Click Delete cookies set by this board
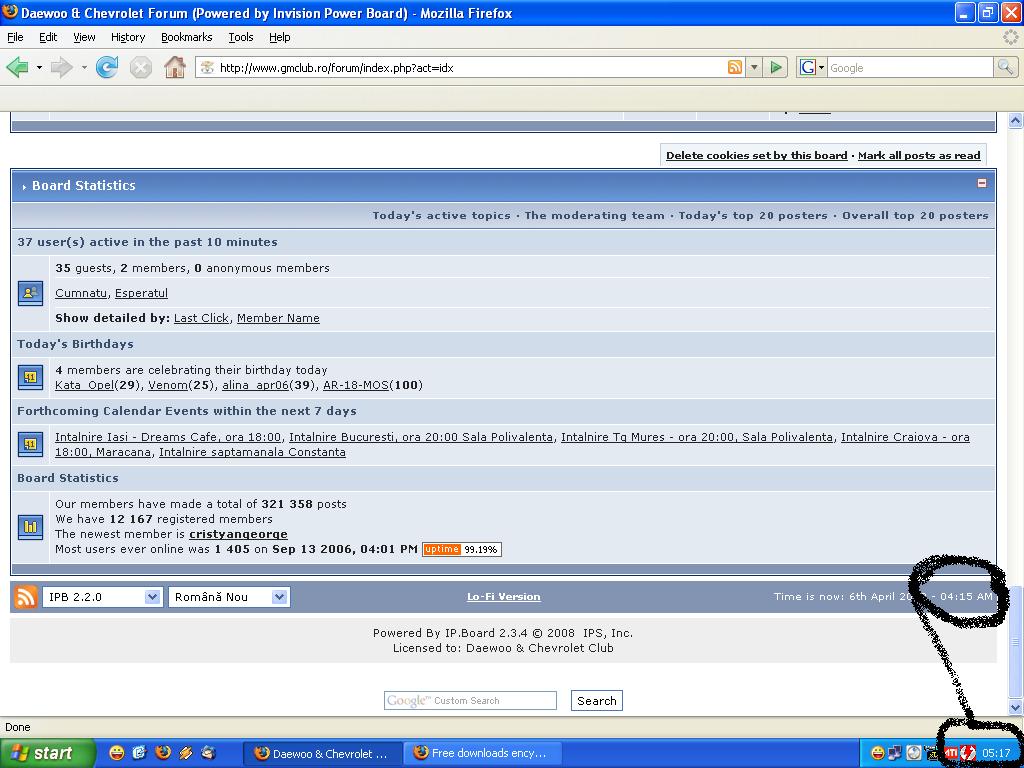1024x768 pixels. tap(756, 155)
